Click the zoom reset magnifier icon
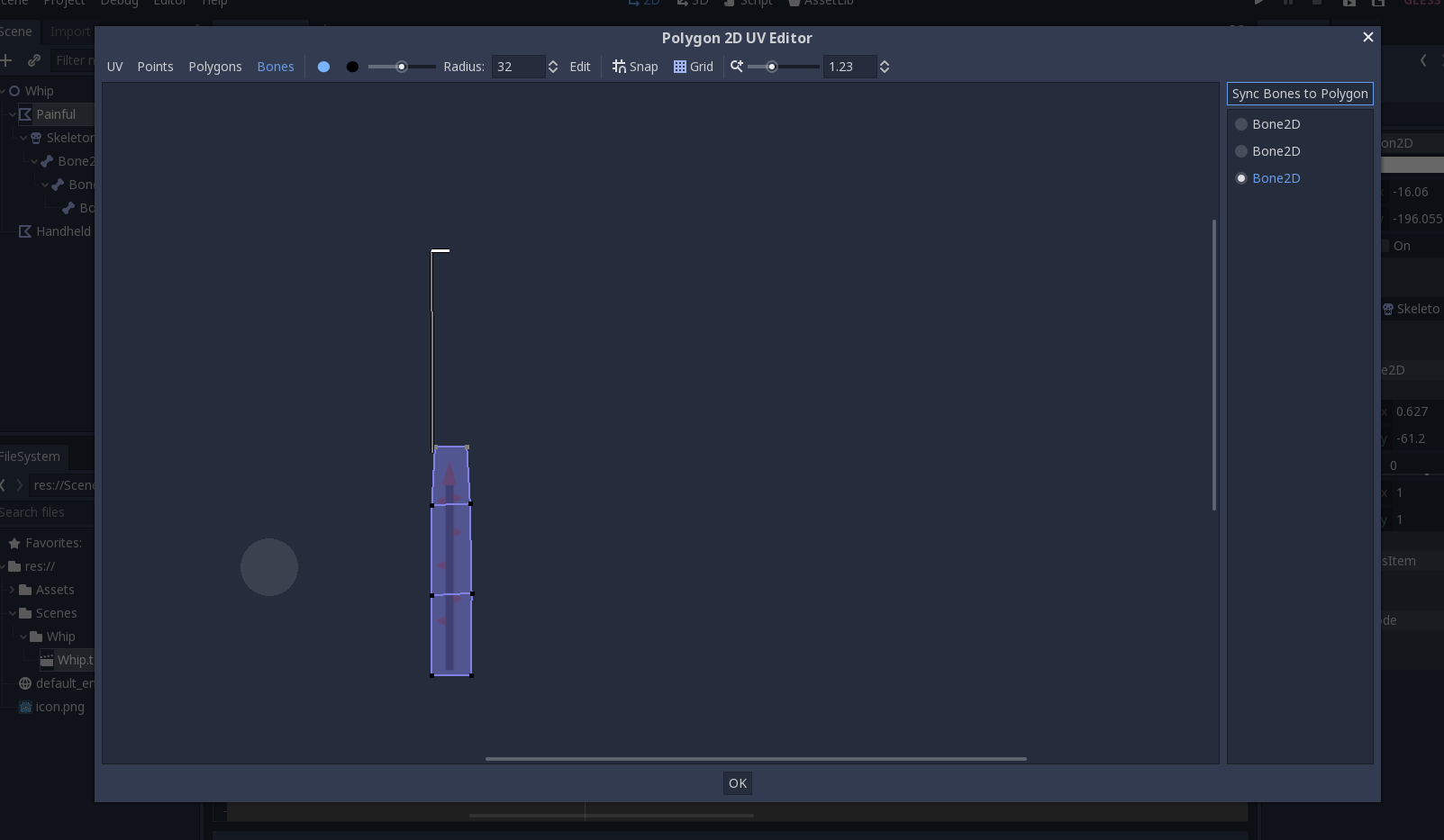Screen dimensions: 1444x840 (x=737, y=66)
